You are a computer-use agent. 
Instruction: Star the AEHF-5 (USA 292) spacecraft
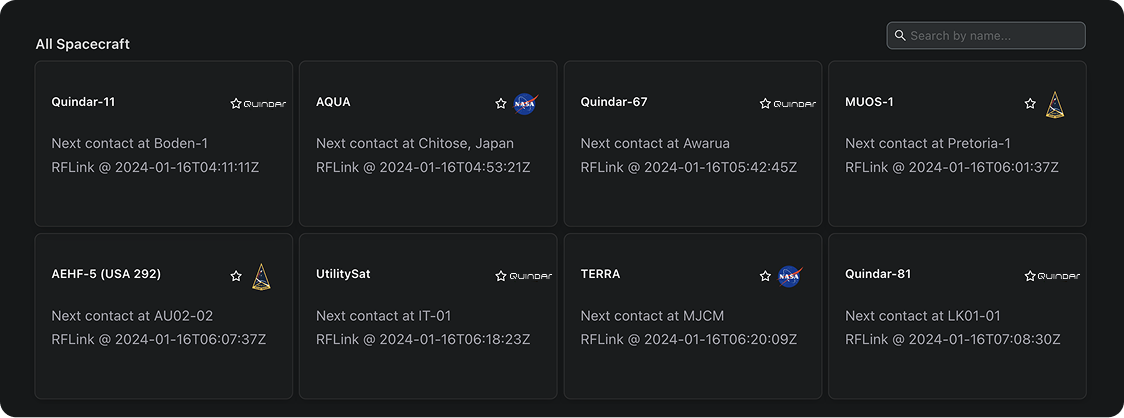pos(236,276)
